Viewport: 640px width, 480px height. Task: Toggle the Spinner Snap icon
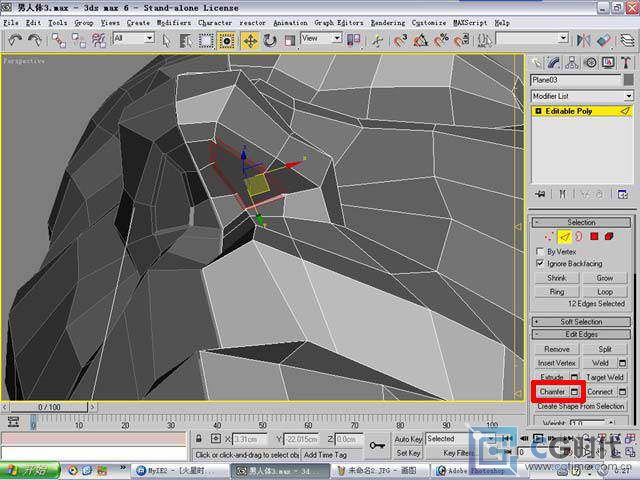(x=461, y=40)
